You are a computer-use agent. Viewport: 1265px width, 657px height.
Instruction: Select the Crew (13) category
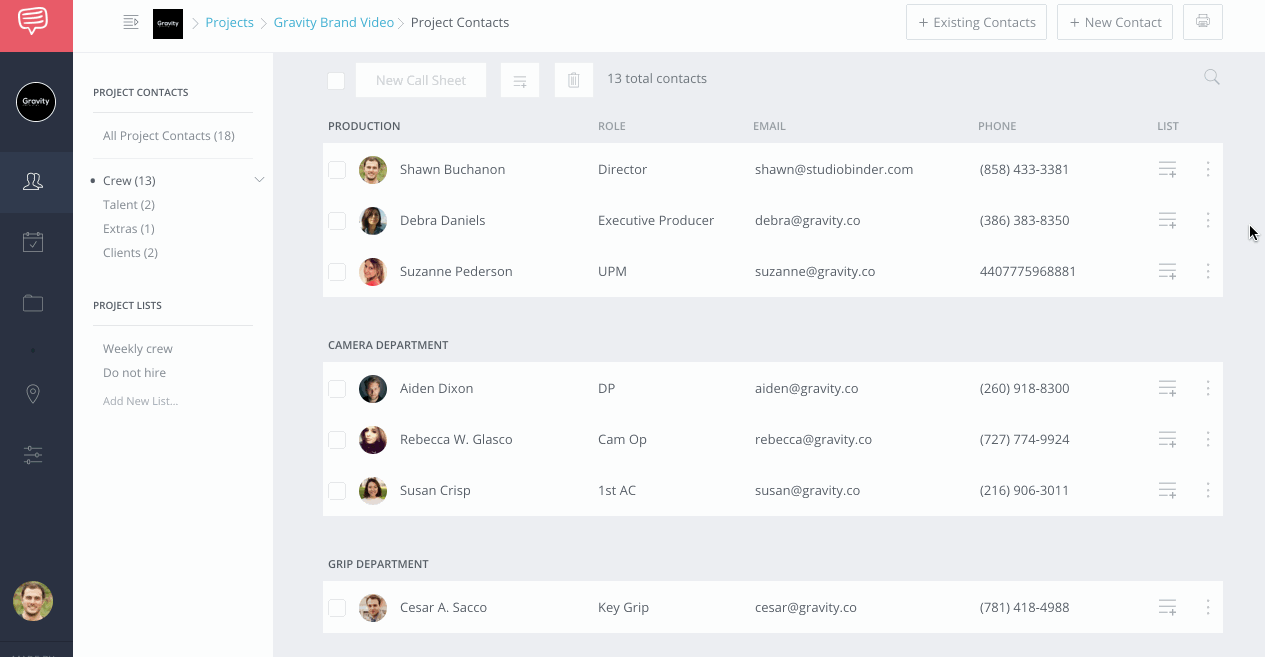[129, 181]
